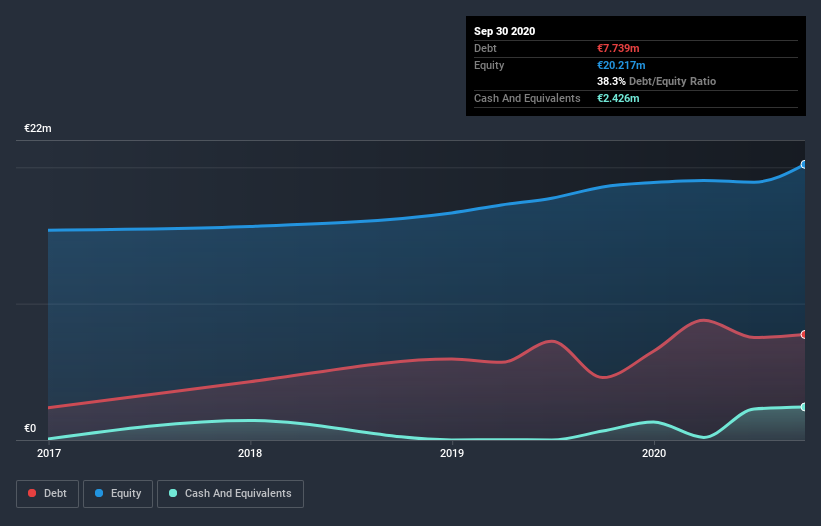The image size is (821, 526).
Task: Click the Sep 30 2020 tooltip date
Action: pyautogui.click(x=505, y=31)
